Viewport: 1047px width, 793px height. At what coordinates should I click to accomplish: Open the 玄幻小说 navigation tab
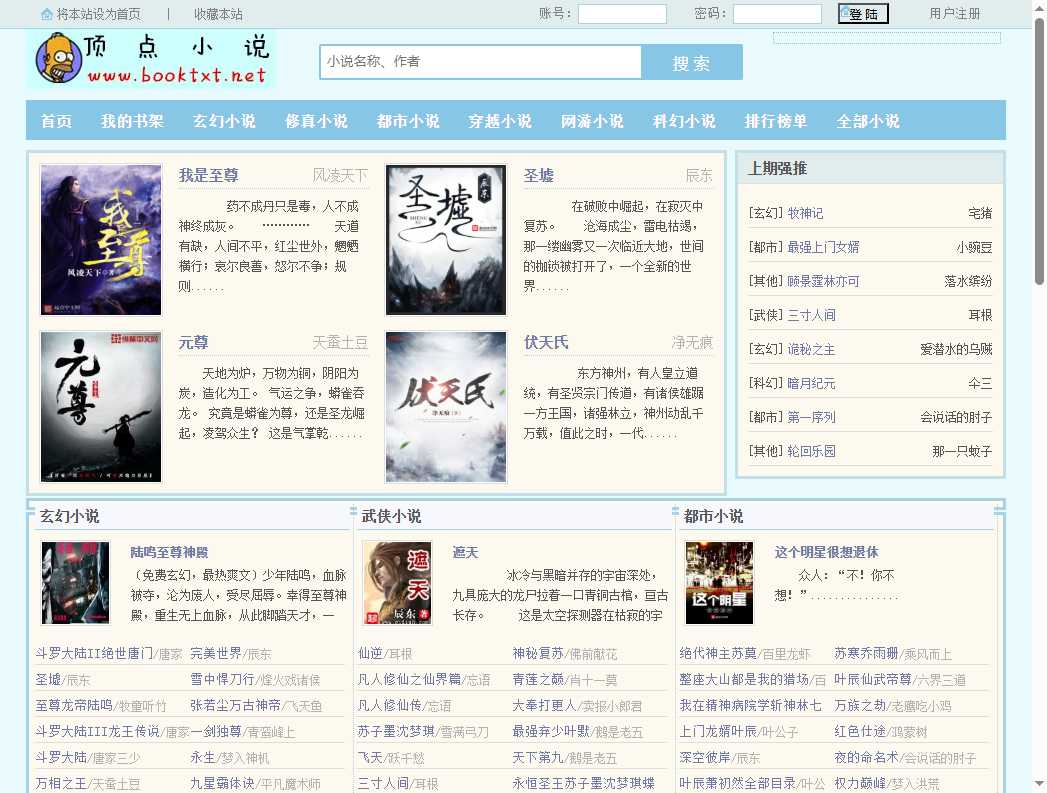(x=224, y=121)
